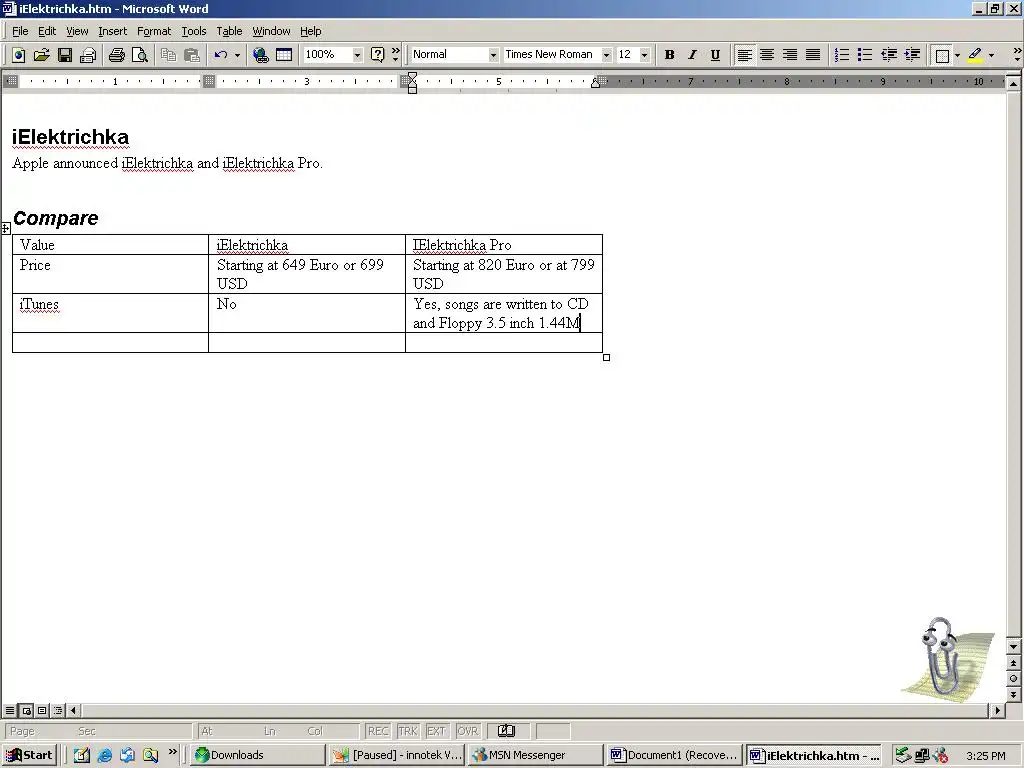Open the Window menu

pyautogui.click(x=271, y=31)
